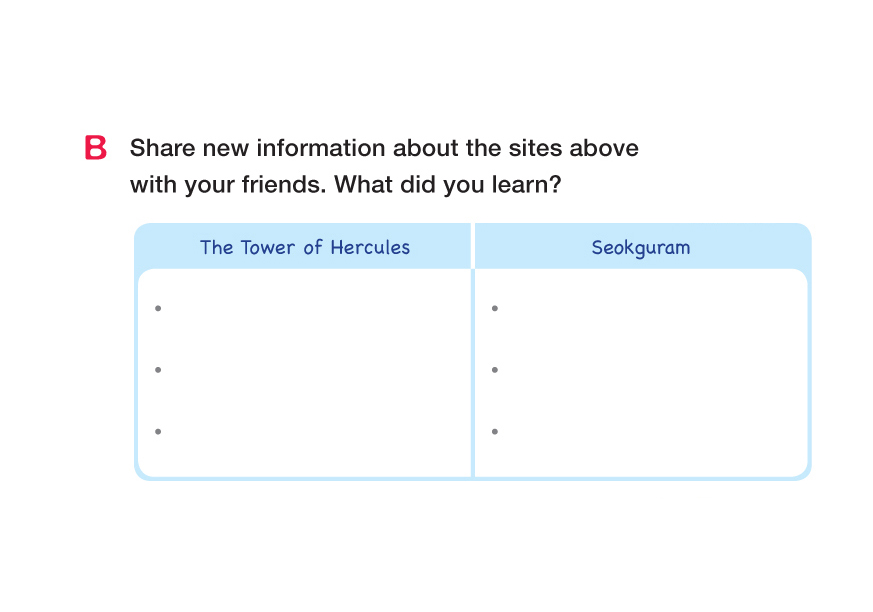Select the first bullet under Tower of Hercules

point(158,308)
